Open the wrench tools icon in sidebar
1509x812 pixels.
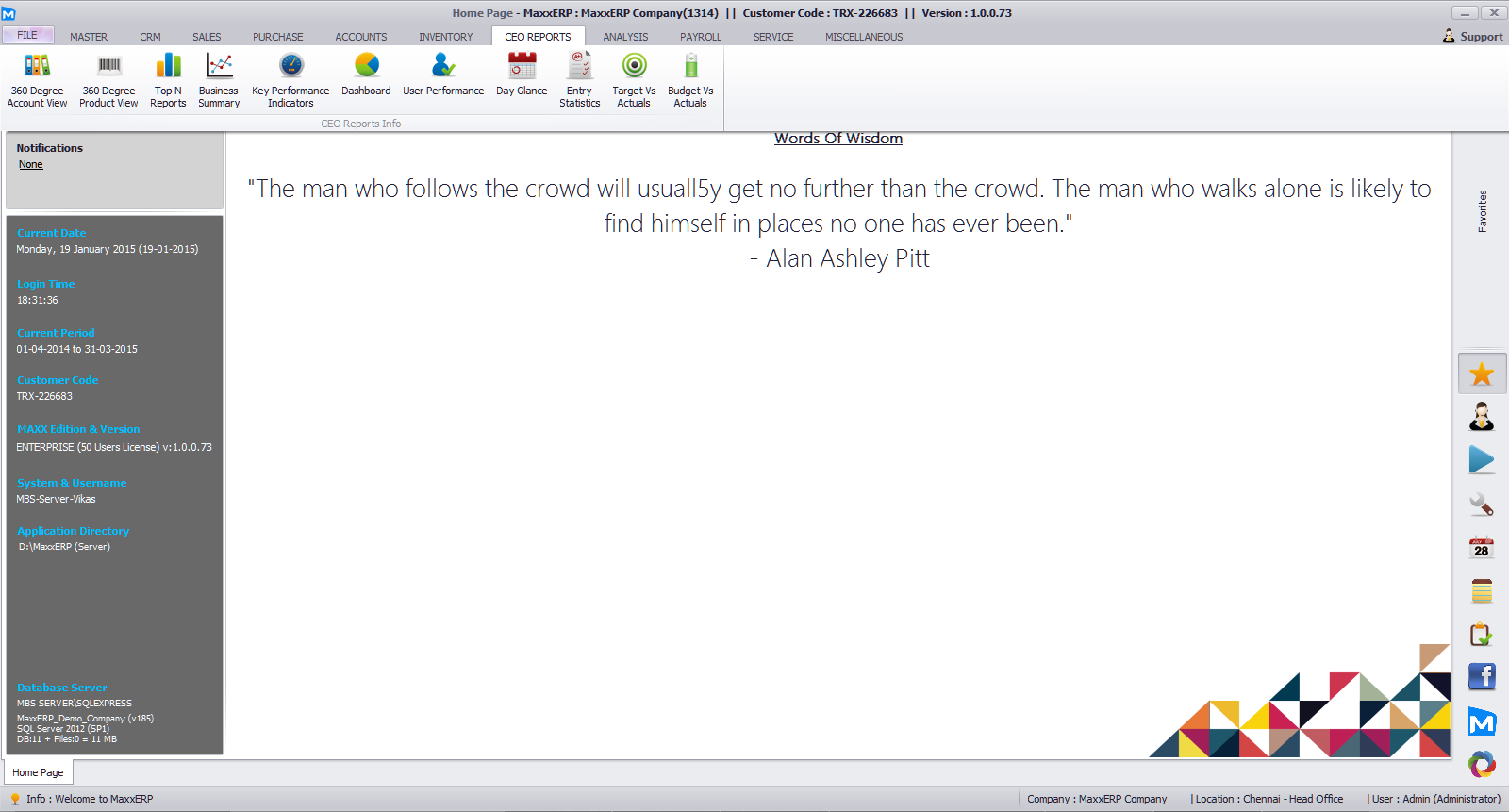coord(1482,505)
